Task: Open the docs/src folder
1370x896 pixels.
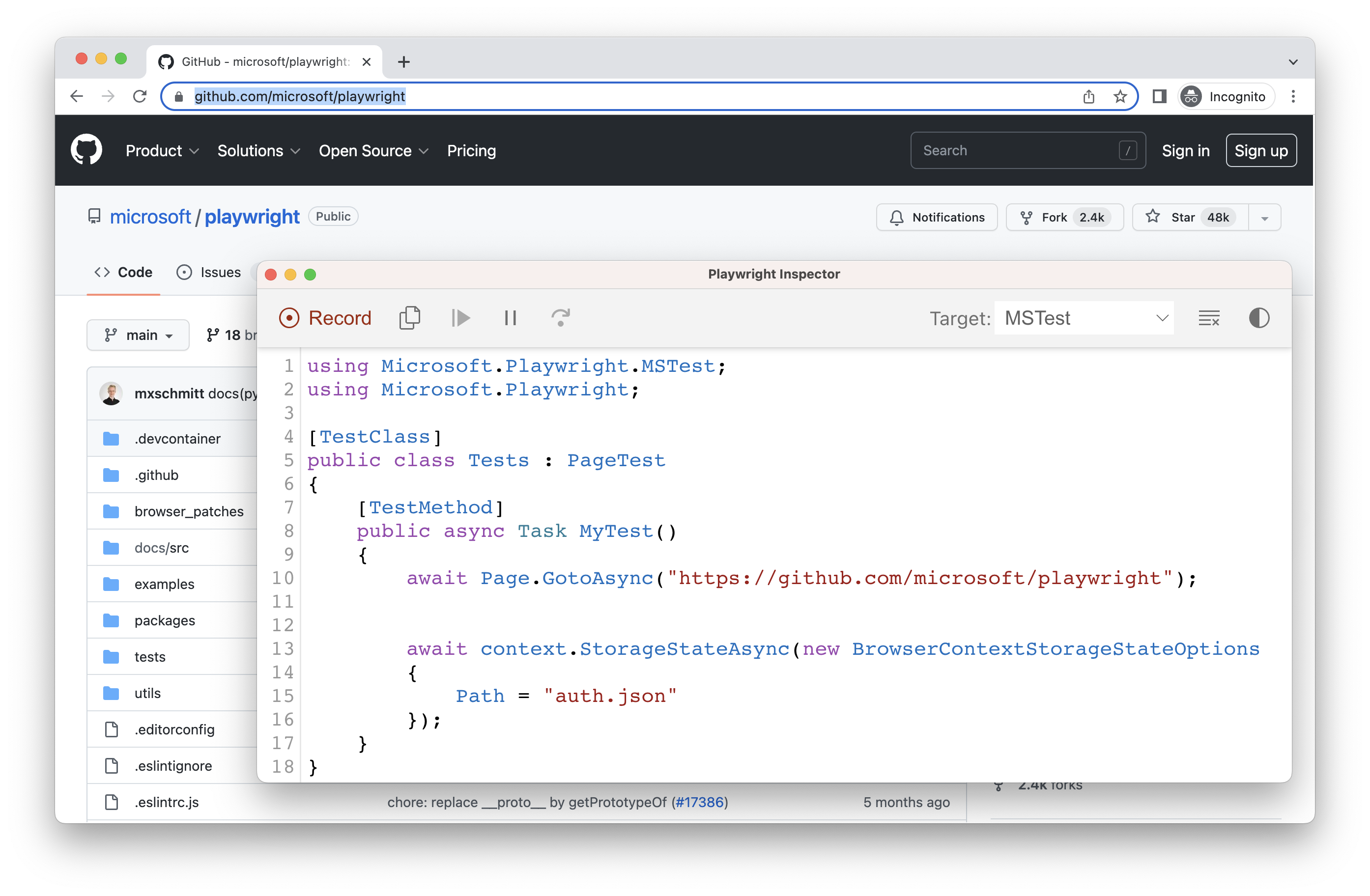Action: 161,547
